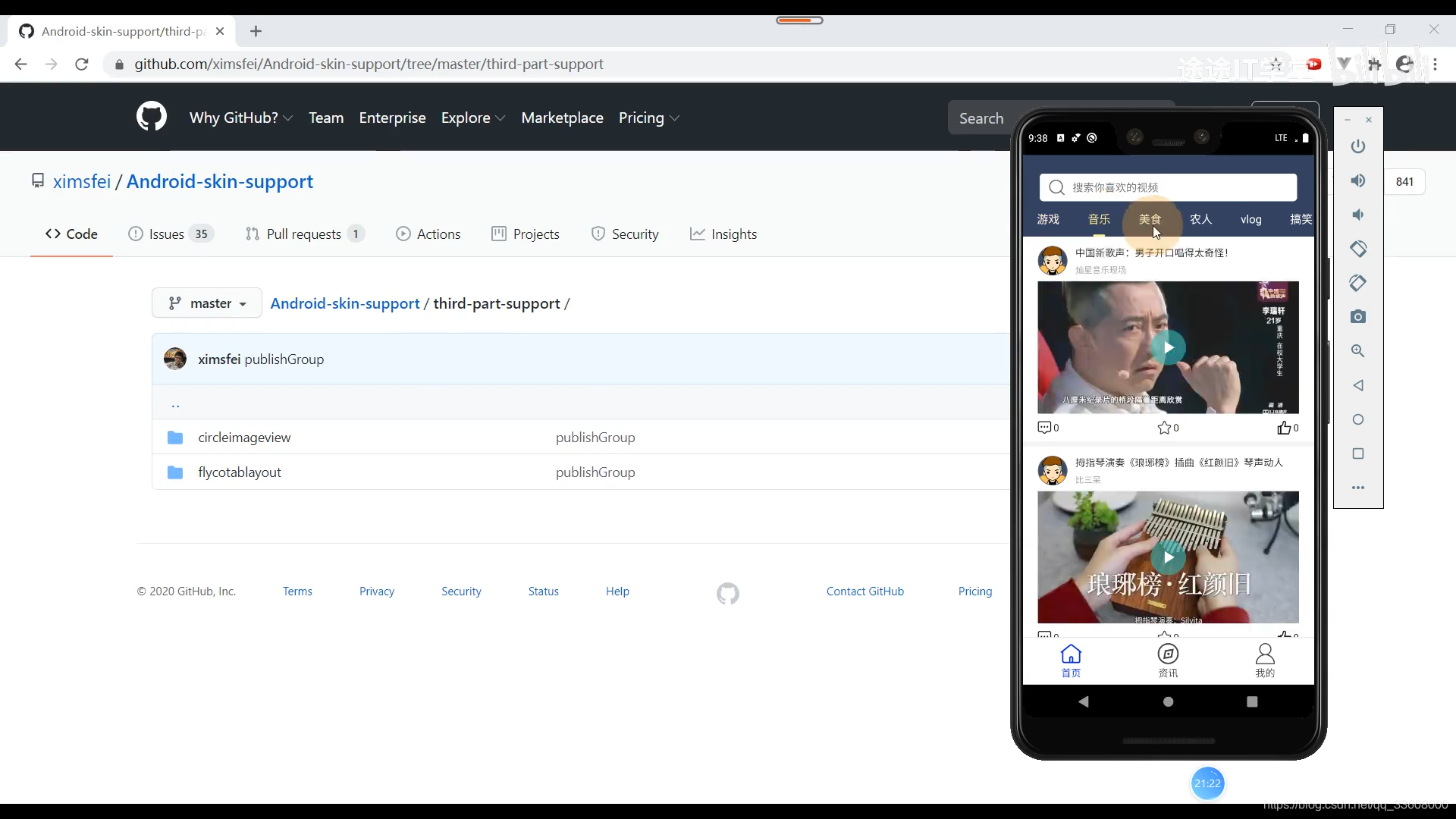Open the Team menu item
Viewport: 1456px width, 819px height.
(x=326, y=118)
